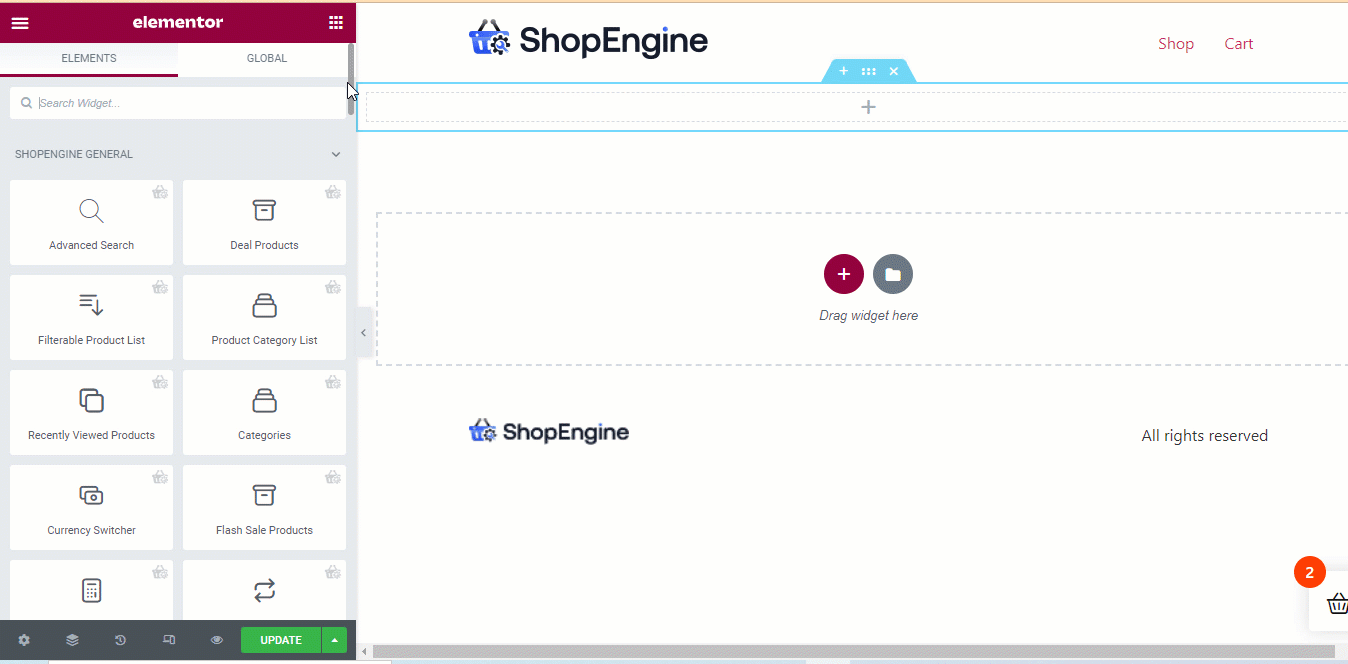Viewport: 1348px width, 664px height.
Task: Collapse the Elementor panel with side arrow
Action: click(364, 333)
